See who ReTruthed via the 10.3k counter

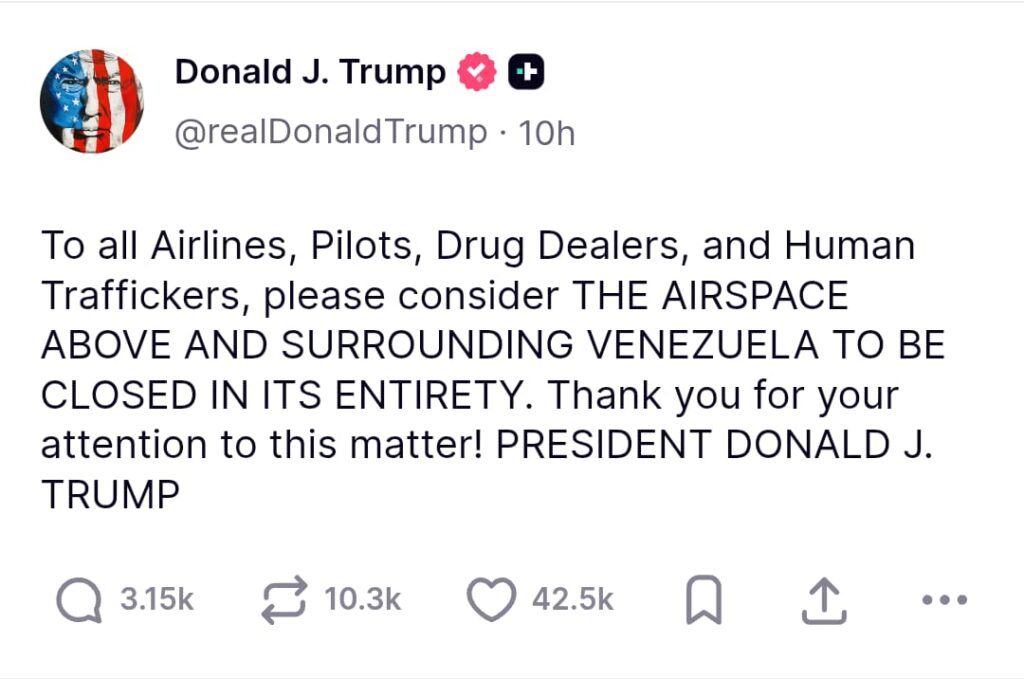358,600
